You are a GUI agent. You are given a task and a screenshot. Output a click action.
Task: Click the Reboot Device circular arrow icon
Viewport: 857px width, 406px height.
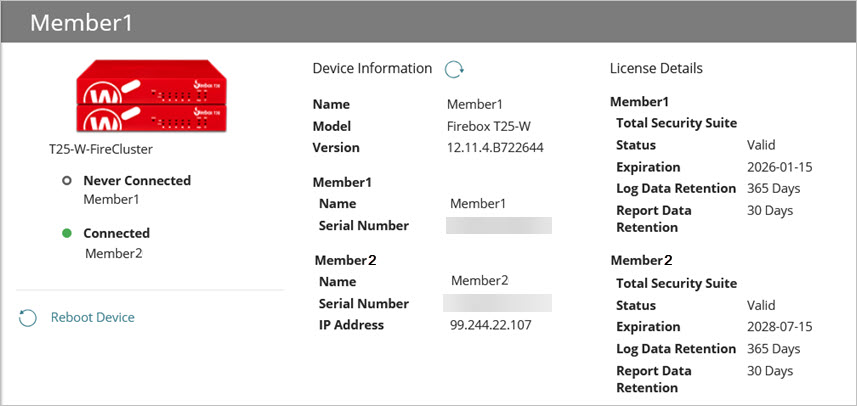pos(28,318)
